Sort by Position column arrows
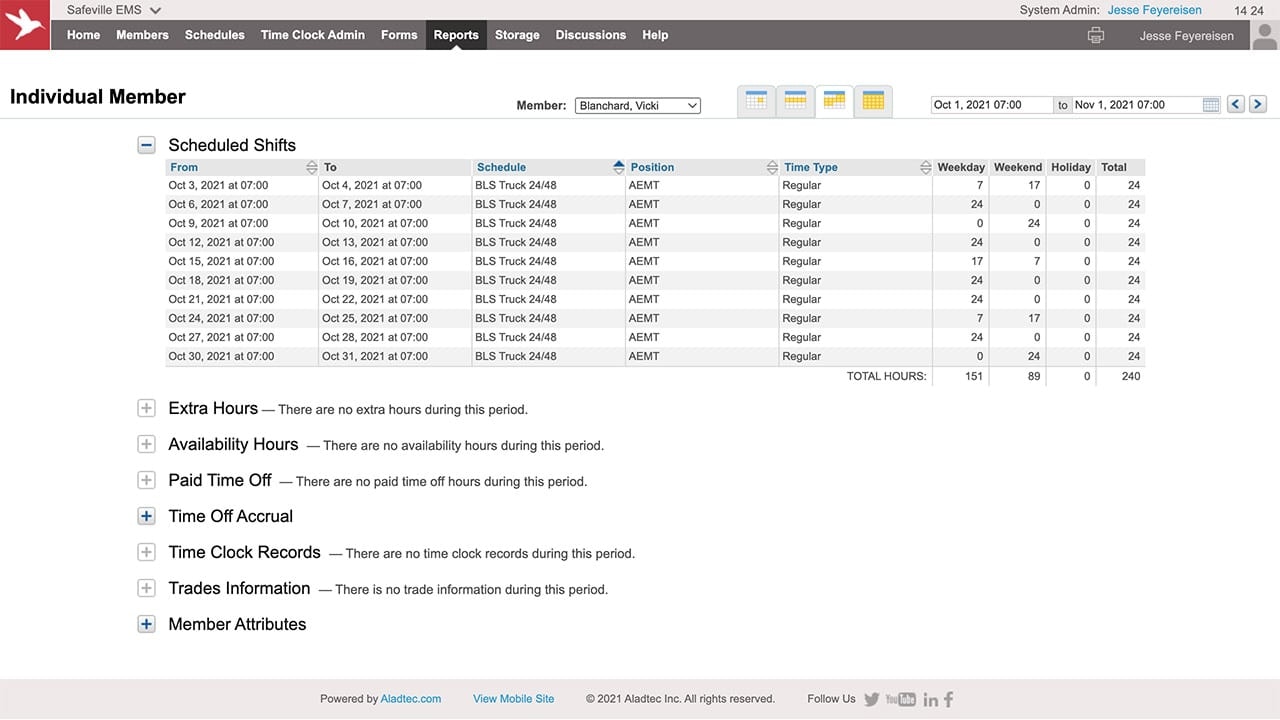This screenshot has height=720, width=1280. [x=772, y=167]
